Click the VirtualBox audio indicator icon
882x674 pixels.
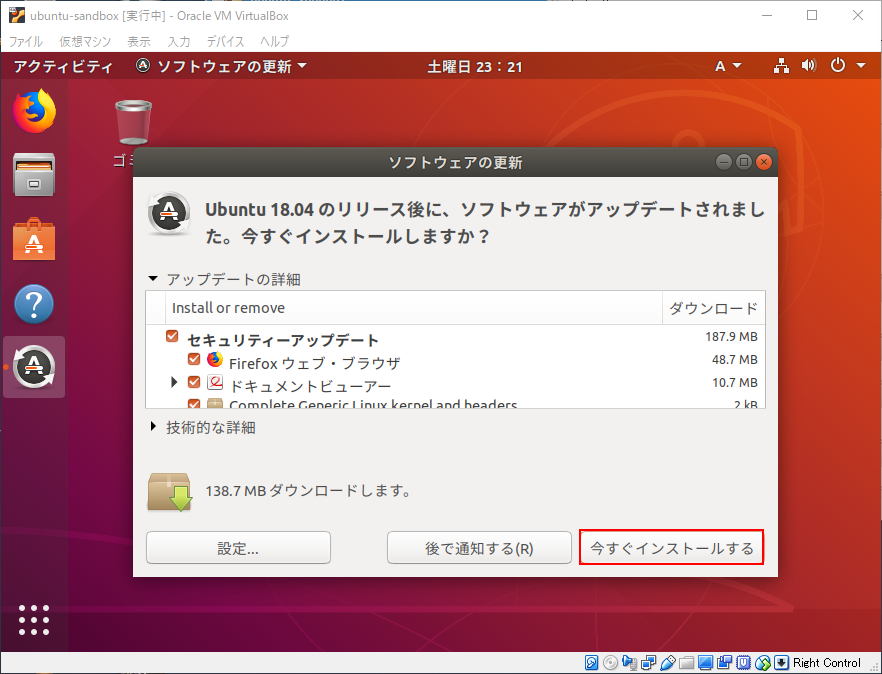coord(629,663)
